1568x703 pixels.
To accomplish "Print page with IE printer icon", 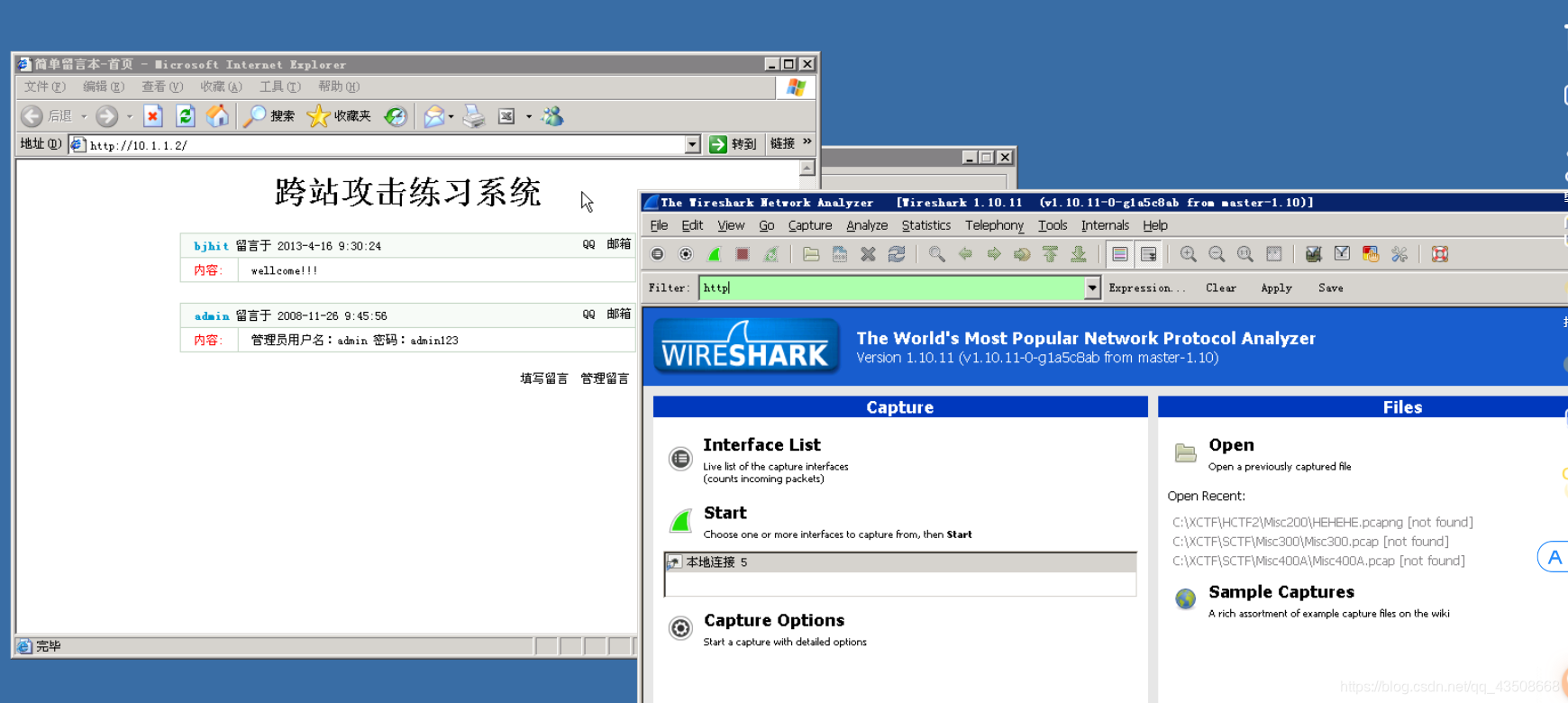I will coord(473,115).
